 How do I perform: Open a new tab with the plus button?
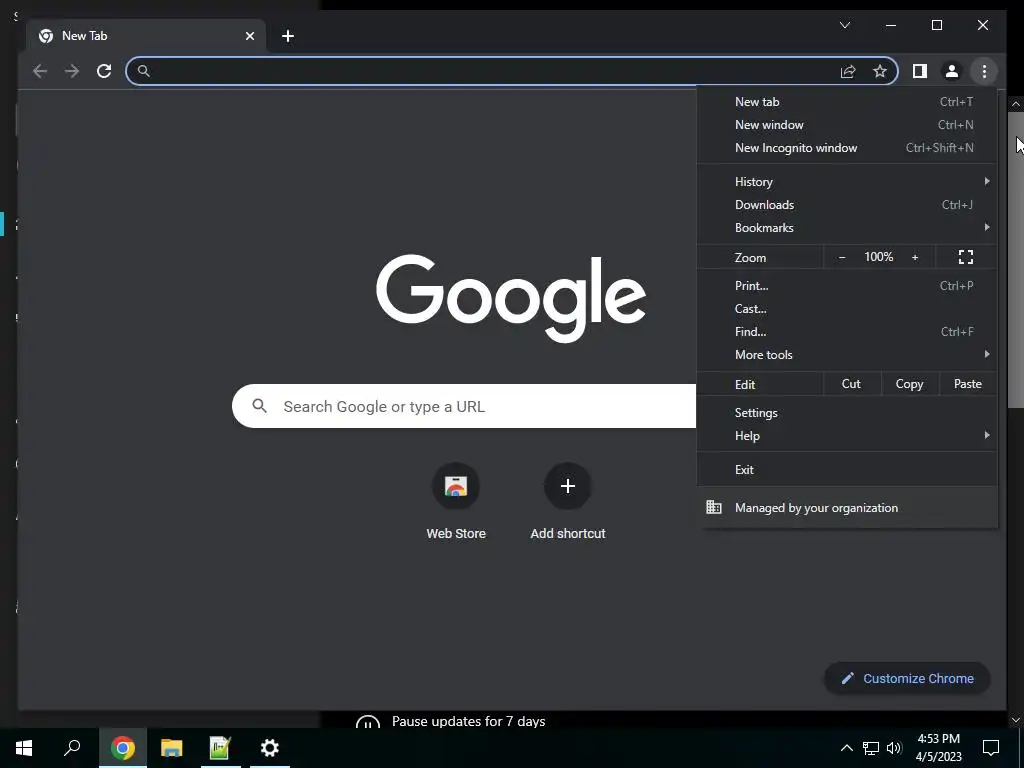click(288, 36)
